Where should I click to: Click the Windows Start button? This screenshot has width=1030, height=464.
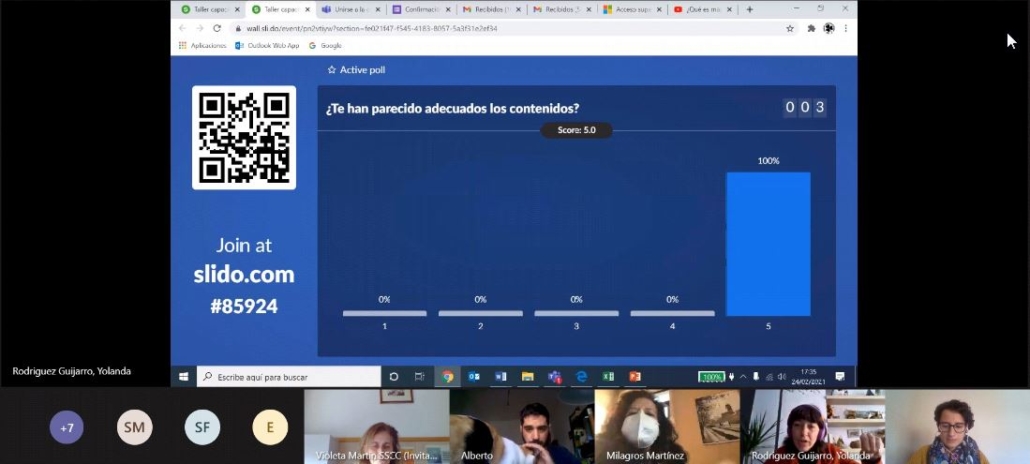coord(183,377)
